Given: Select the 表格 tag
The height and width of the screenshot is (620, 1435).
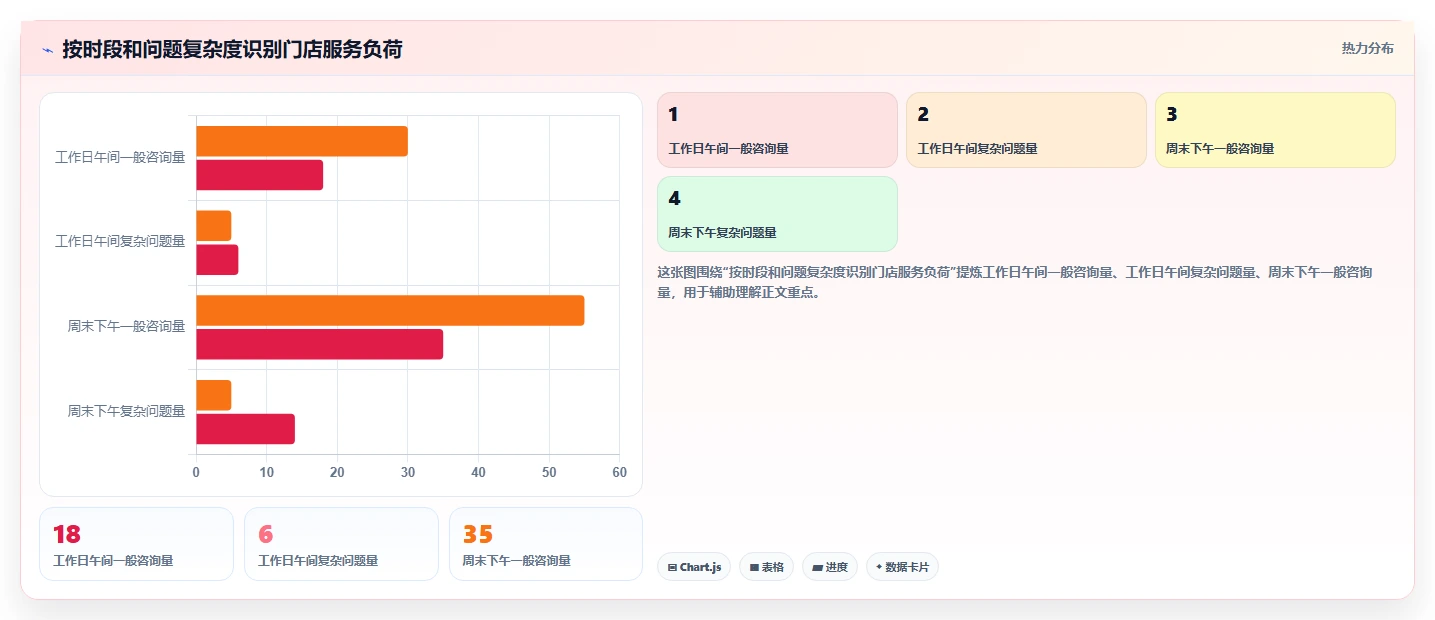Looking at the screenshot, I should [766, 567].
